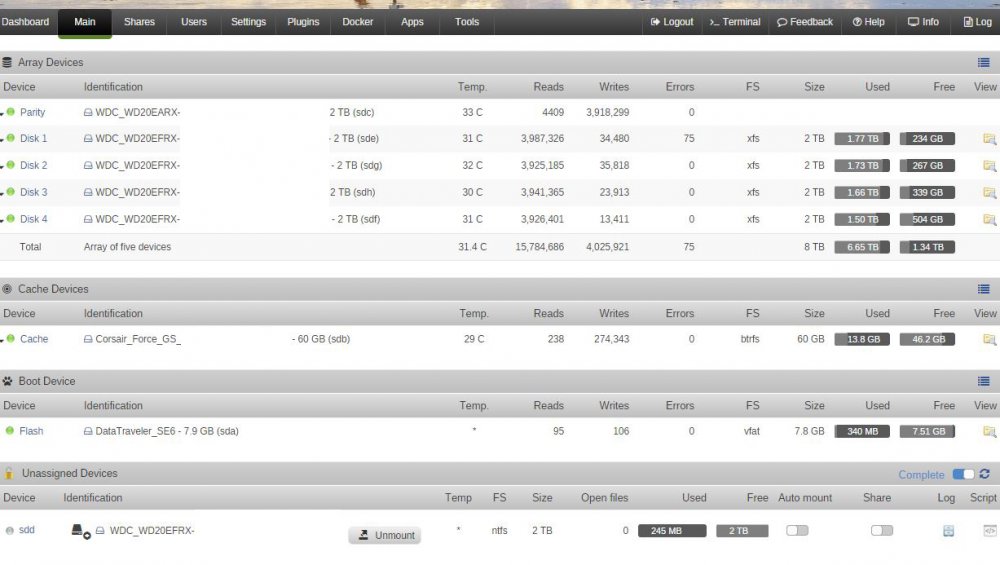Open the Tools tab

pos(467,22)
